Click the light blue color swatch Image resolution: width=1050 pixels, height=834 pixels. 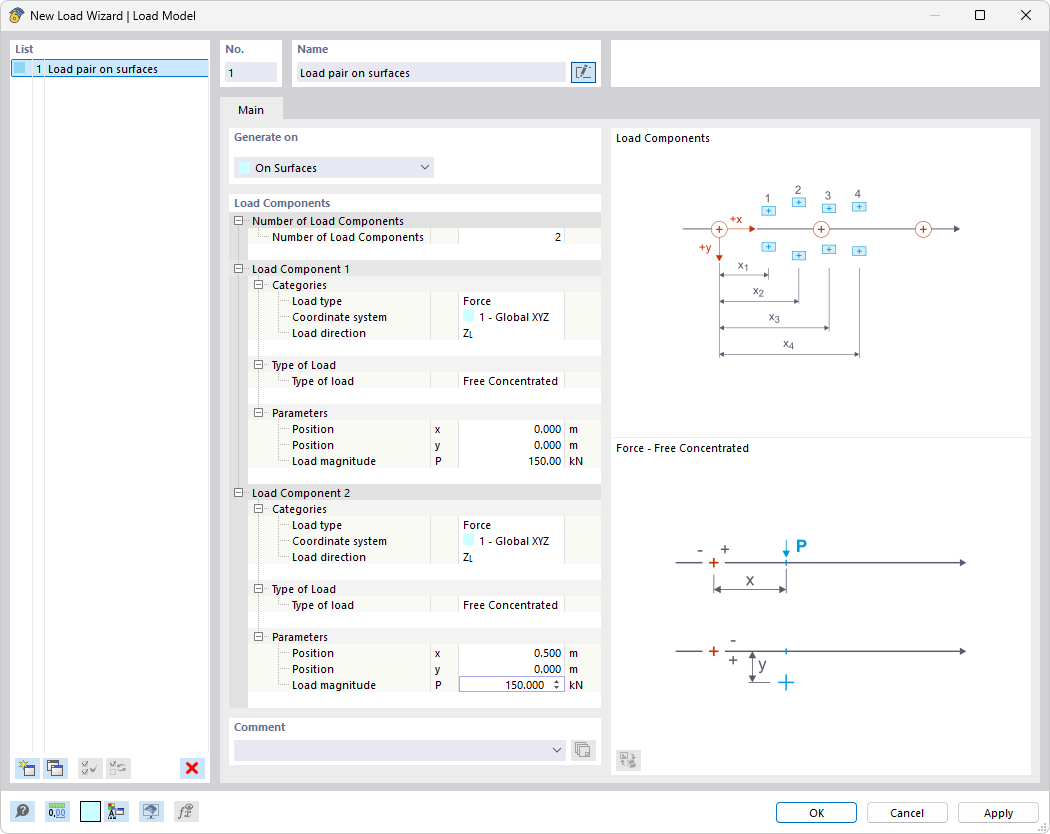coord(90,811)
